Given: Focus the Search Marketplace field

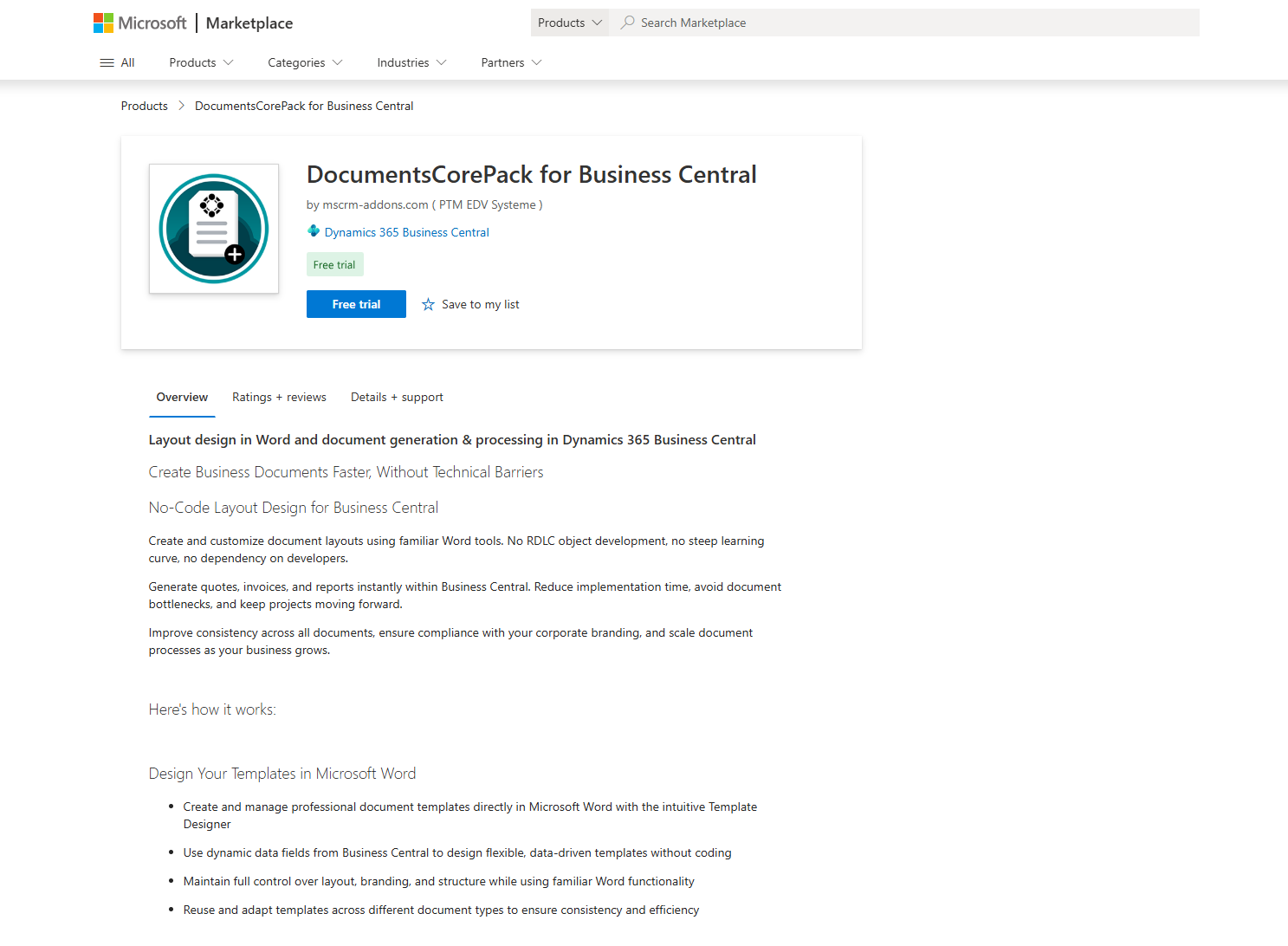Looking at the screenshot, I should (904, 23).
